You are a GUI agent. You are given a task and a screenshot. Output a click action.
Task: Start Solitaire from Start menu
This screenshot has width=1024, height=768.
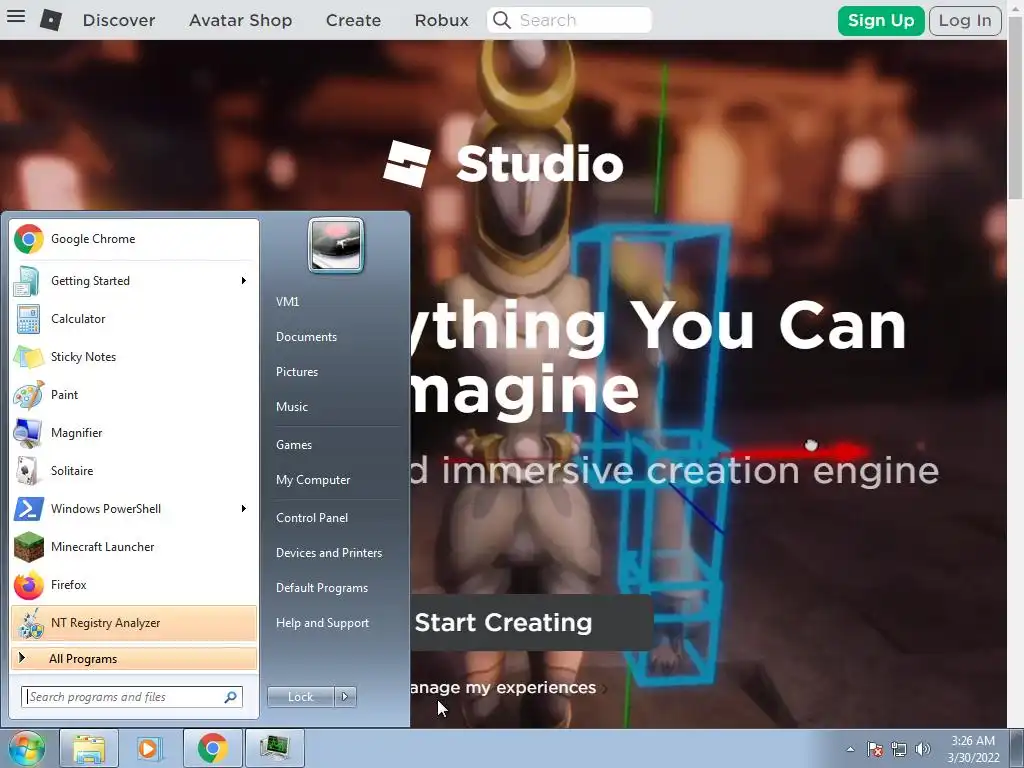[134, 471]
